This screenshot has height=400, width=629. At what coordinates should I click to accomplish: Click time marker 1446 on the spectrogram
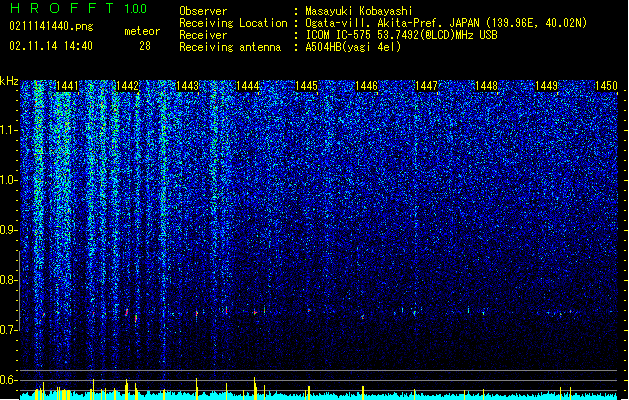pyautogui.click(x=367, y=86)
